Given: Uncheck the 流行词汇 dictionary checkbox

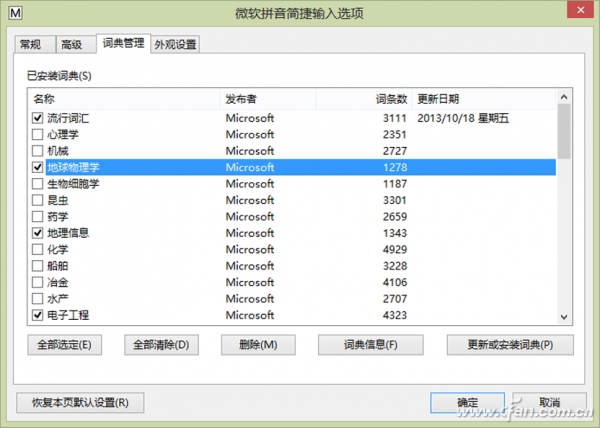Looking at the screenshot, I should tap(38, 118).
